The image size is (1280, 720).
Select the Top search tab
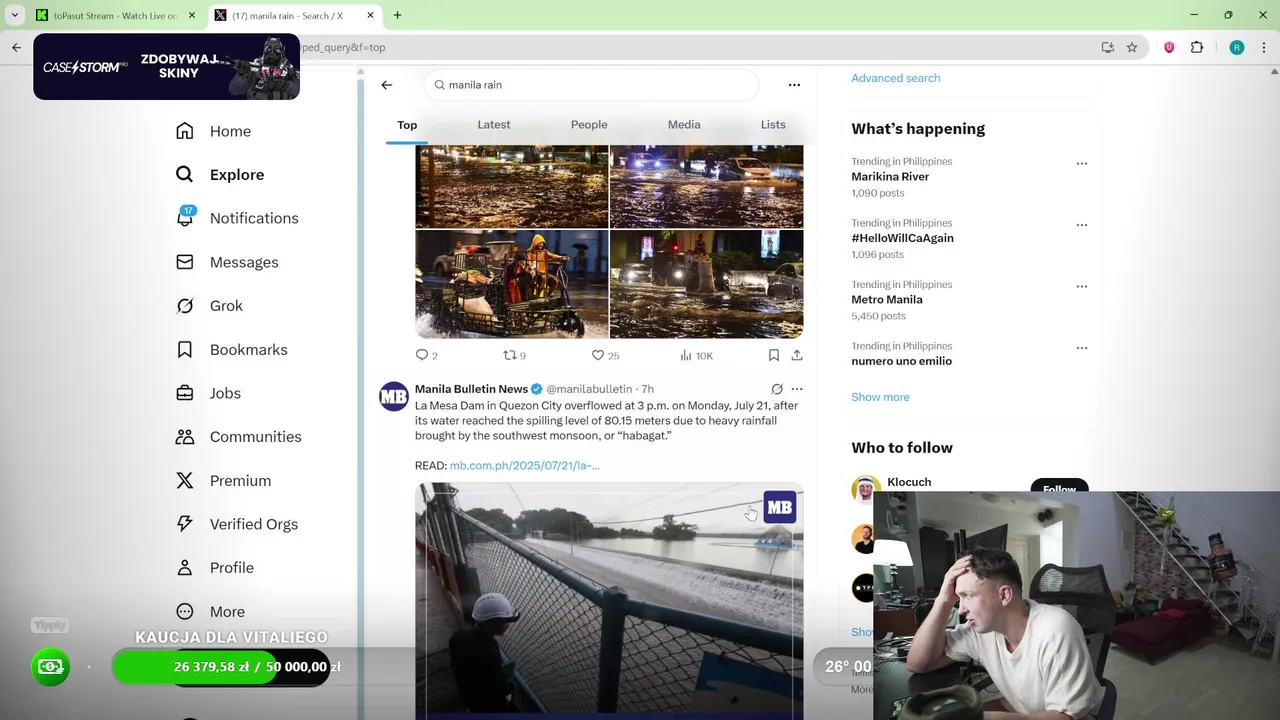[407, 125]
